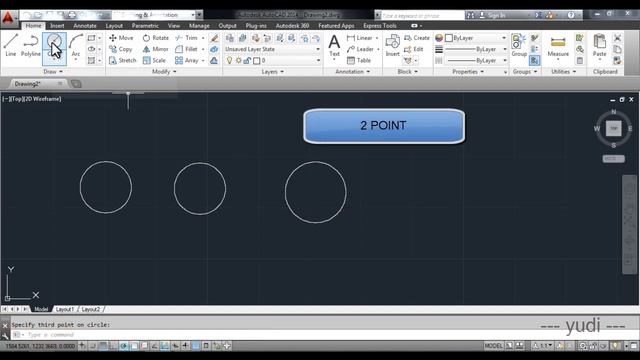
Task: Expand the Properties panel
Action: click(468, 71)
